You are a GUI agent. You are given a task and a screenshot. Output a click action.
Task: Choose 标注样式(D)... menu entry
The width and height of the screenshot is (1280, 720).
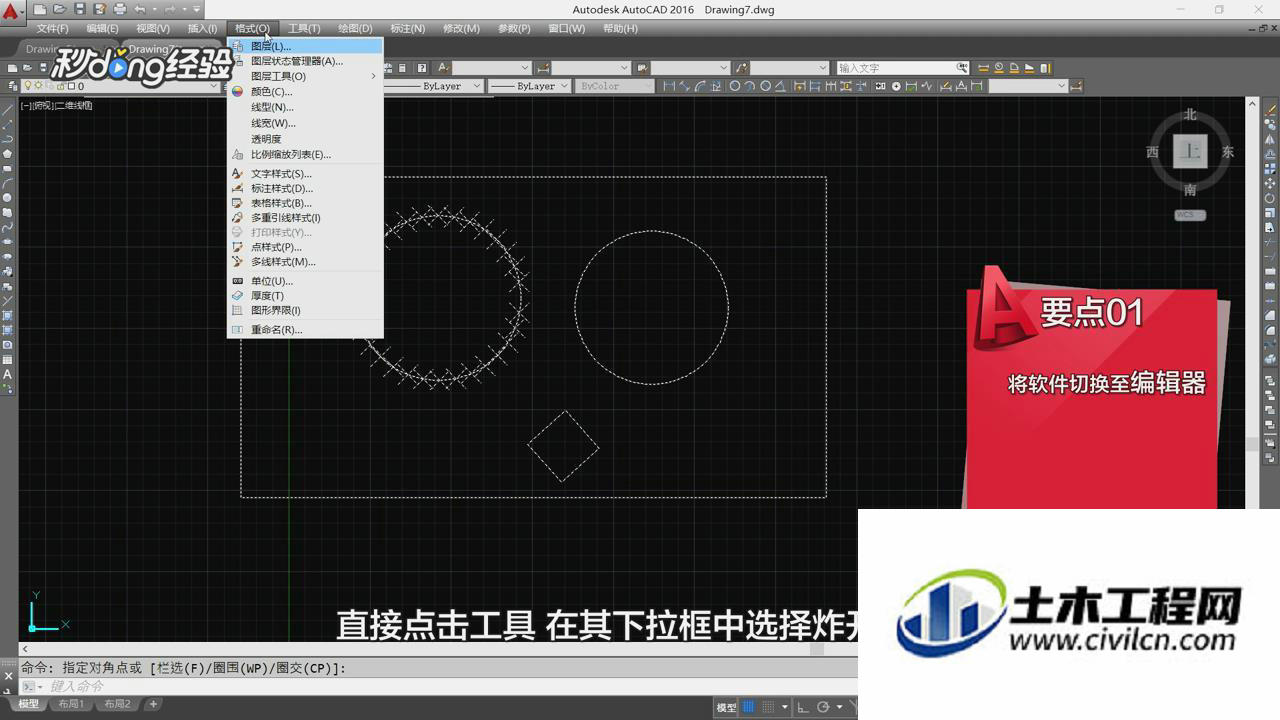coord(305,188)
